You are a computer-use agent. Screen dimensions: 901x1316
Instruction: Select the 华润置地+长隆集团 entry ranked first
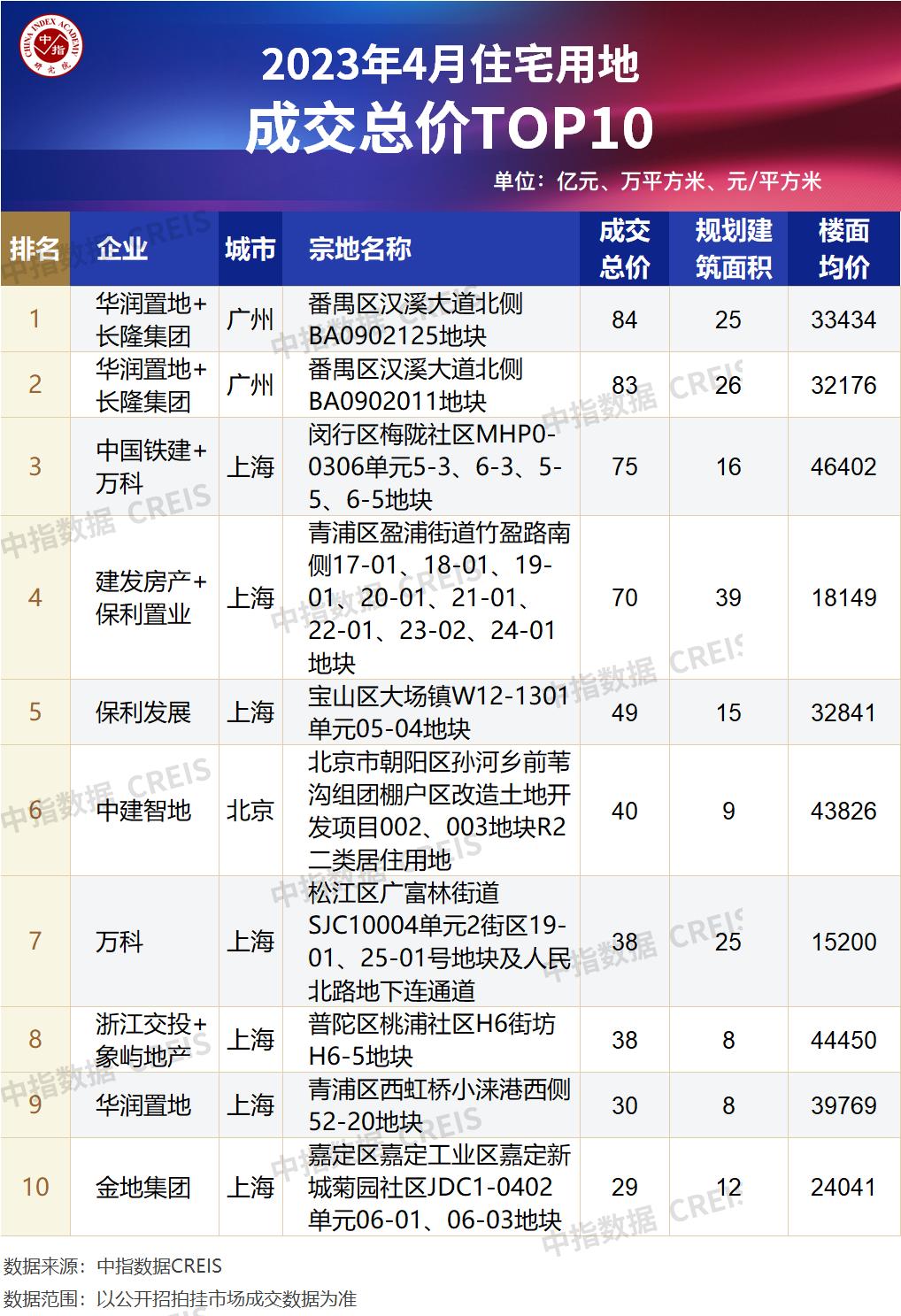tap(147, 321)
